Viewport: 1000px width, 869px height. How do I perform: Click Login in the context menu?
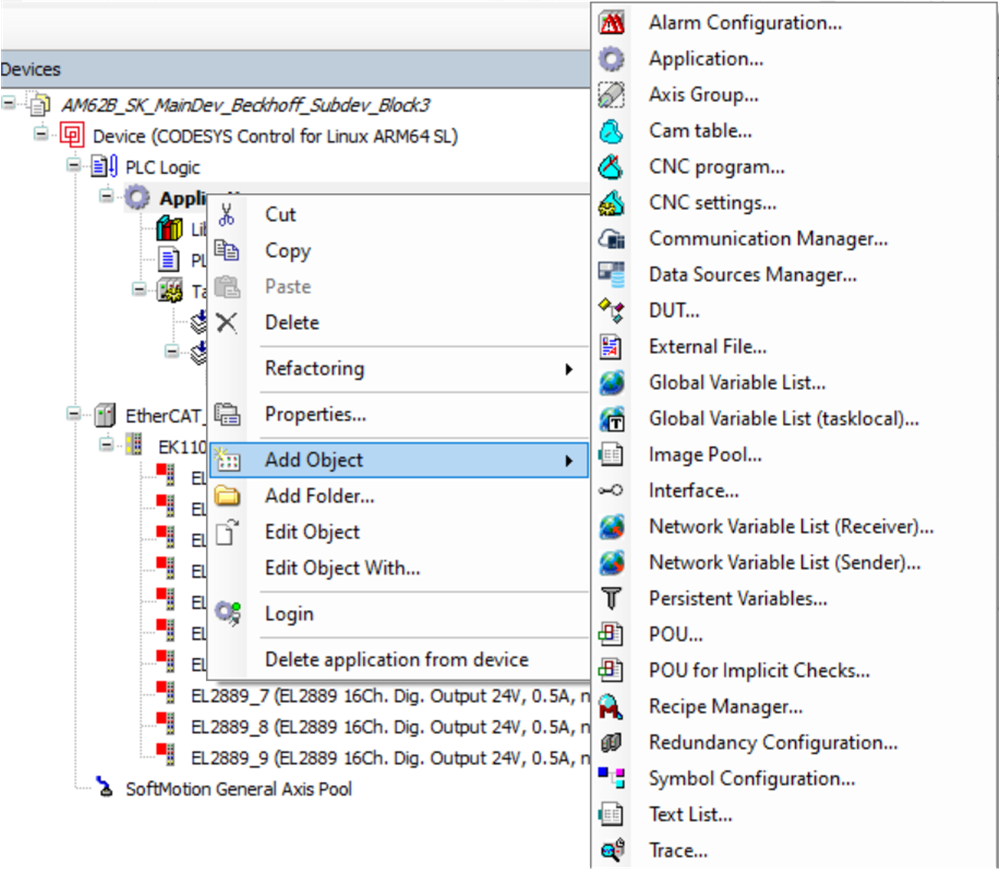(x=289, y=614)
